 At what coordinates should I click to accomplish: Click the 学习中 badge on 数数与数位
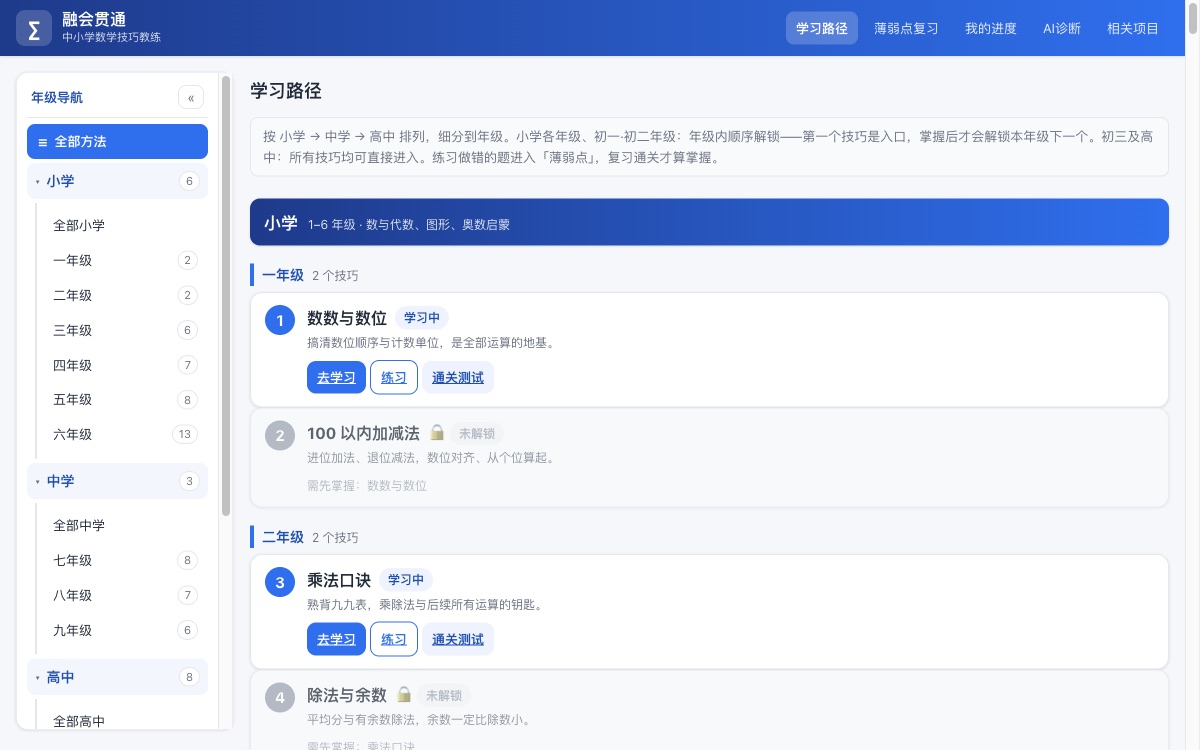(x=422, y=318)
